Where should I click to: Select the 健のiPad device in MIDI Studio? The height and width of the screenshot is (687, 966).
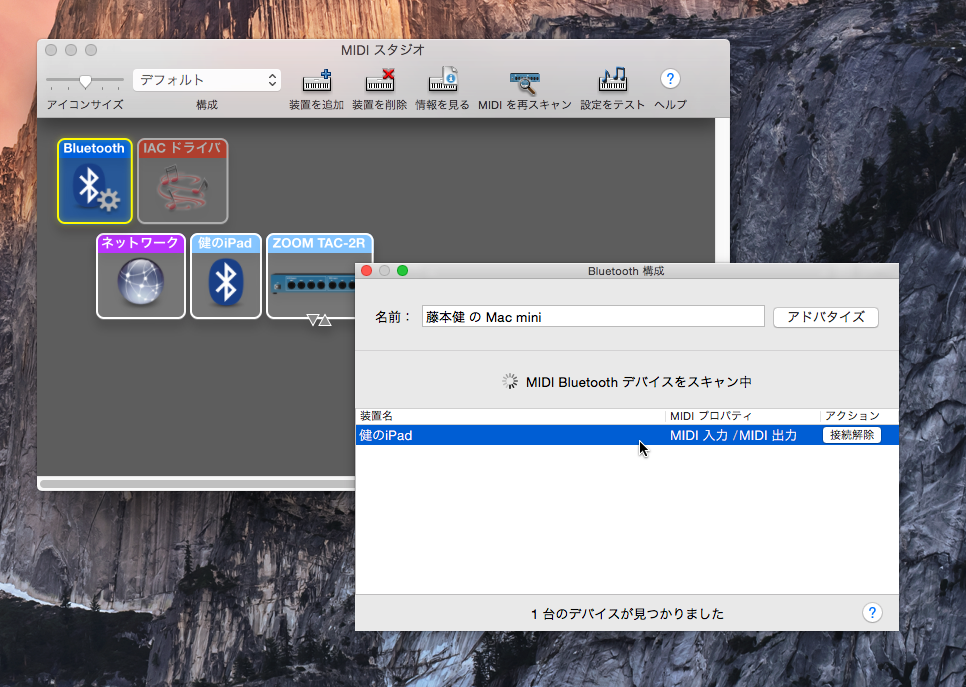tap(225, 276)
